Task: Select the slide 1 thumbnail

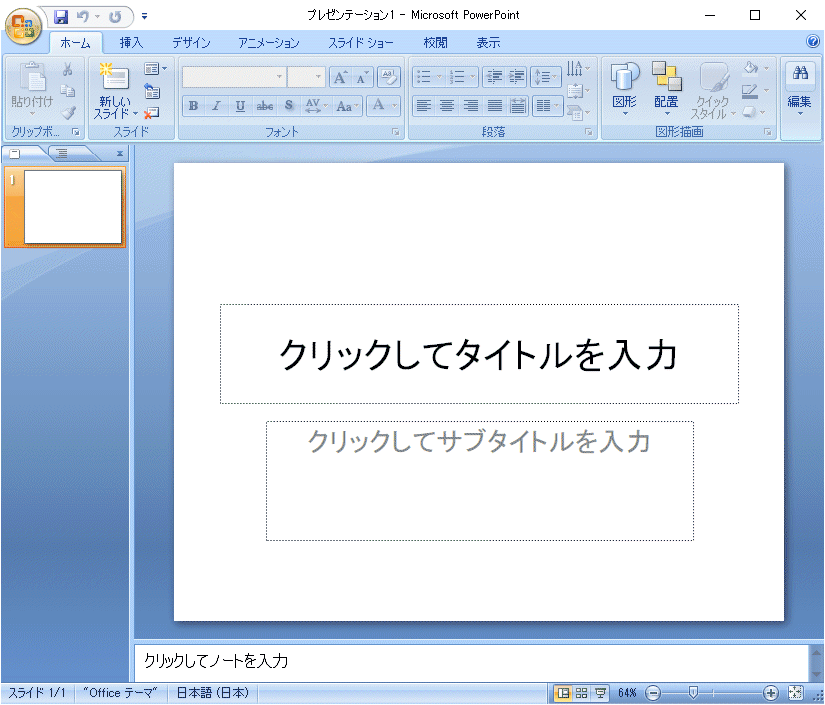Action: 72,206
